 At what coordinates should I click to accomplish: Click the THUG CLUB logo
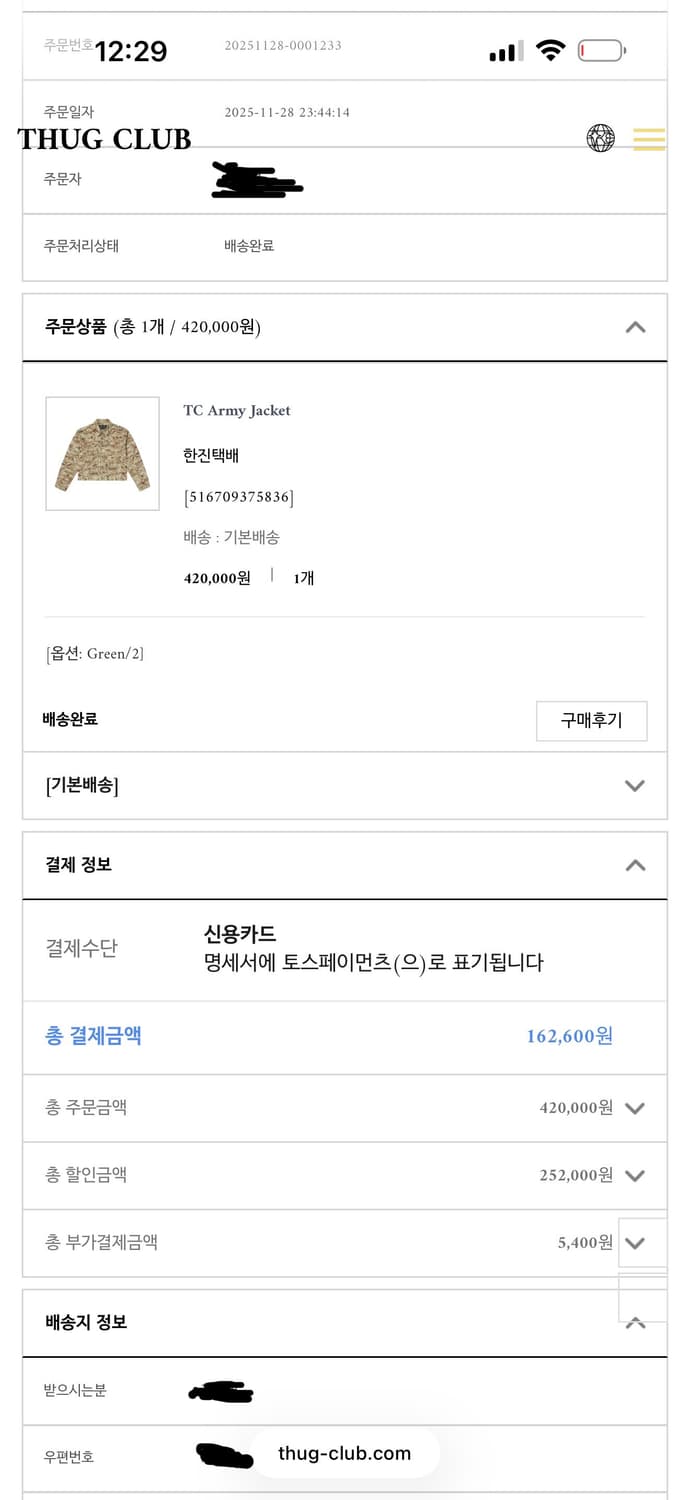point(103,139)
